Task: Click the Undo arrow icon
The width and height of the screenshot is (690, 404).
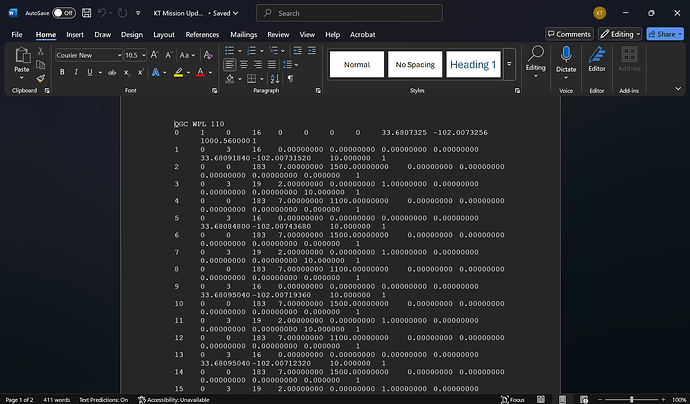Action: pyautogui.click(x=102, y=13)
